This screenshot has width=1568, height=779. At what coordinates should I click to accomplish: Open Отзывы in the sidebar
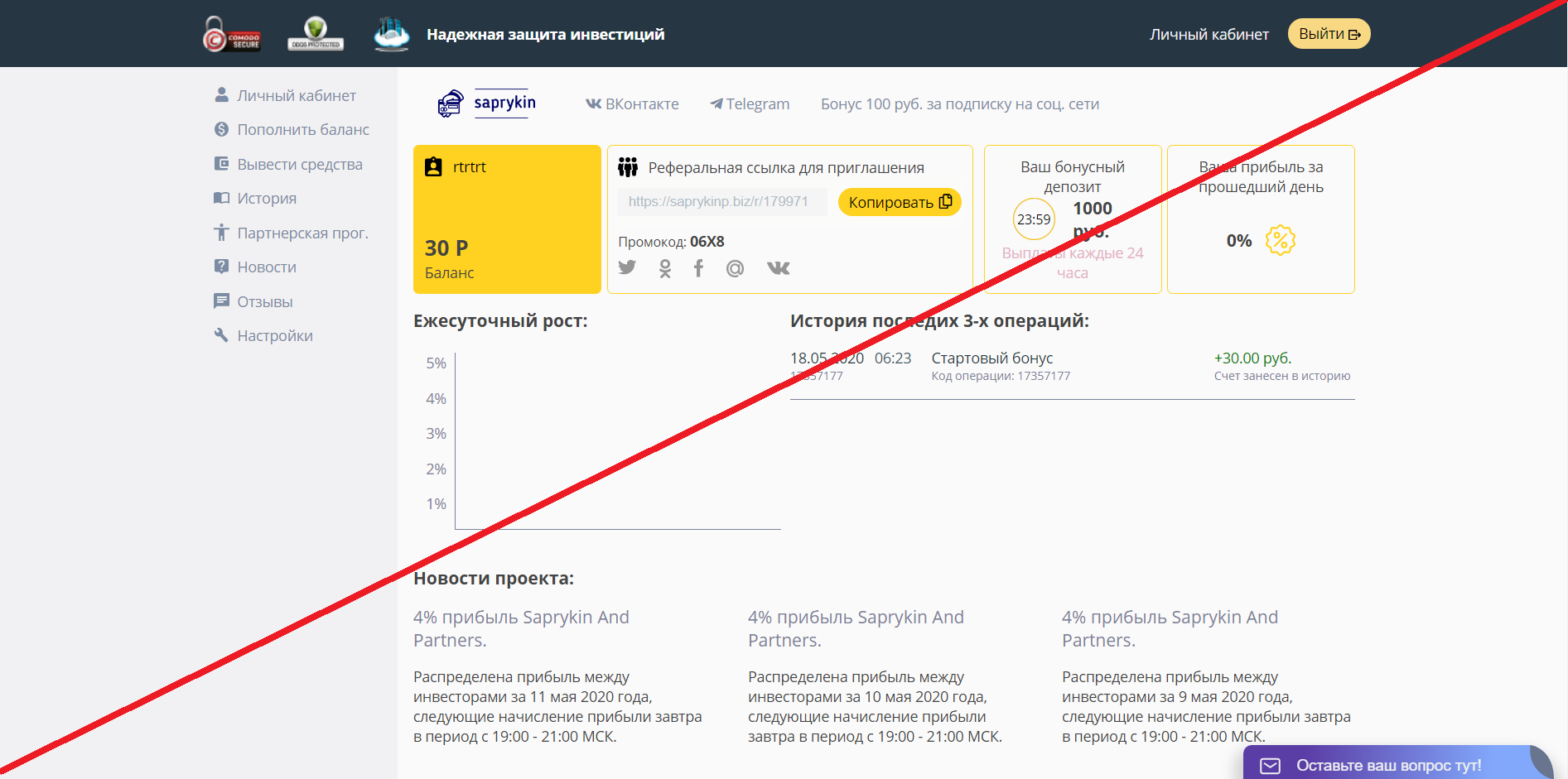point(254,301)
